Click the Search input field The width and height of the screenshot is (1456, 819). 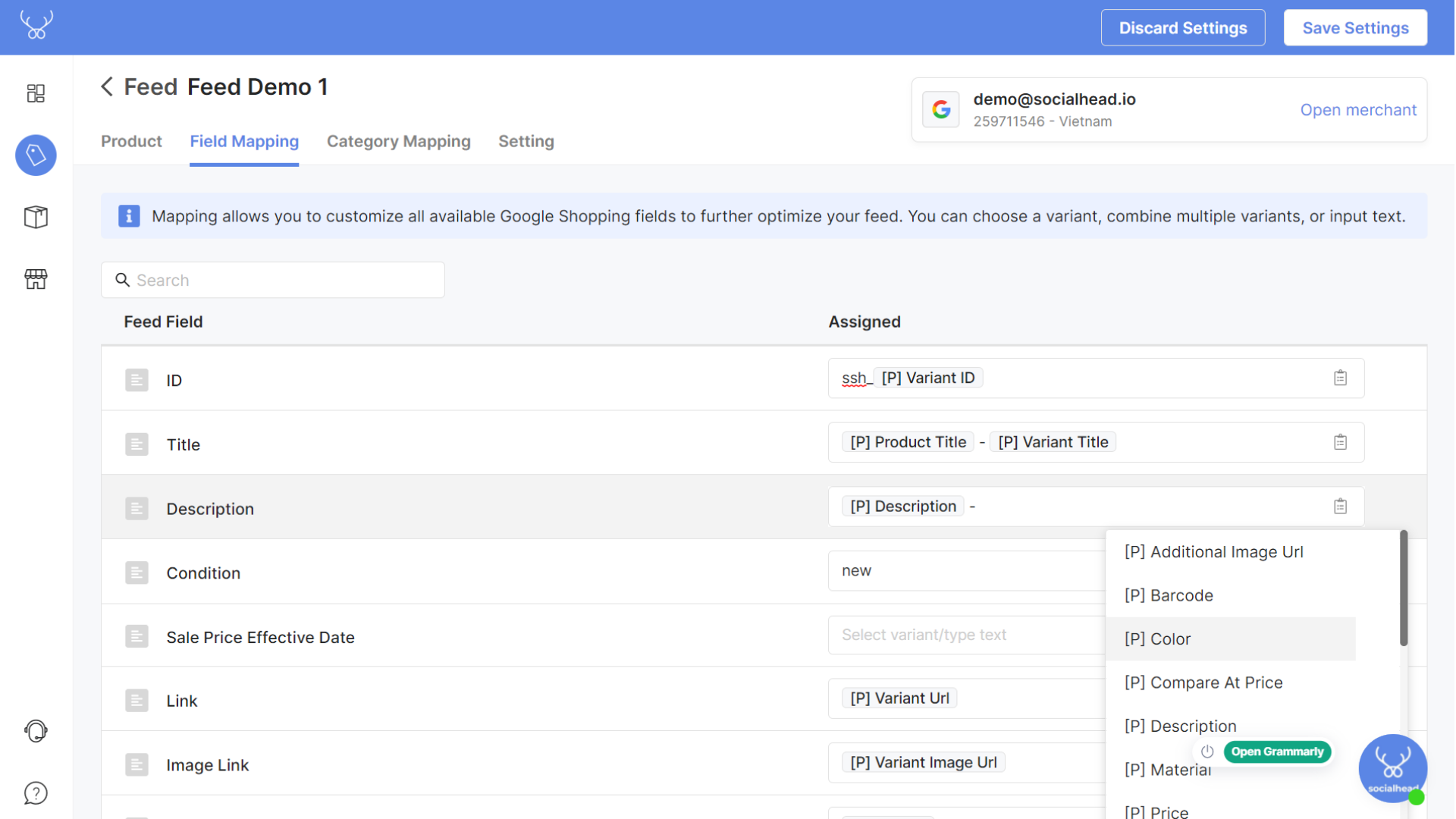click(273, 280)
